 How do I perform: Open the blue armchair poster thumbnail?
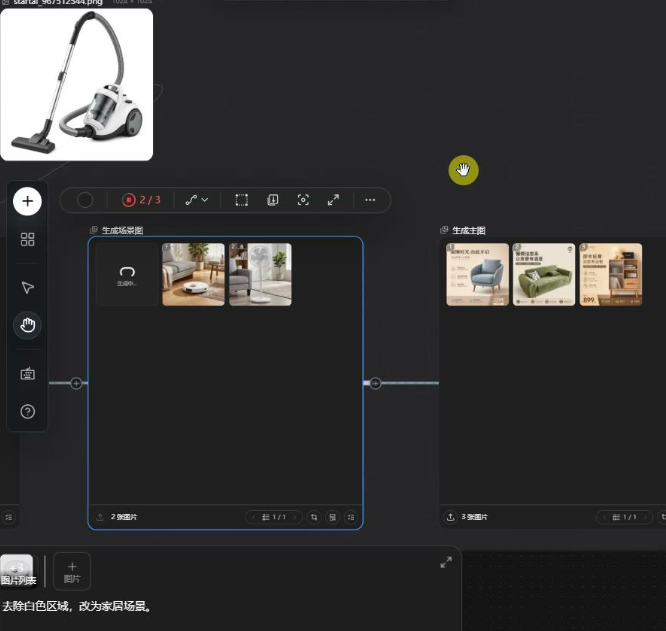(477, 274)
